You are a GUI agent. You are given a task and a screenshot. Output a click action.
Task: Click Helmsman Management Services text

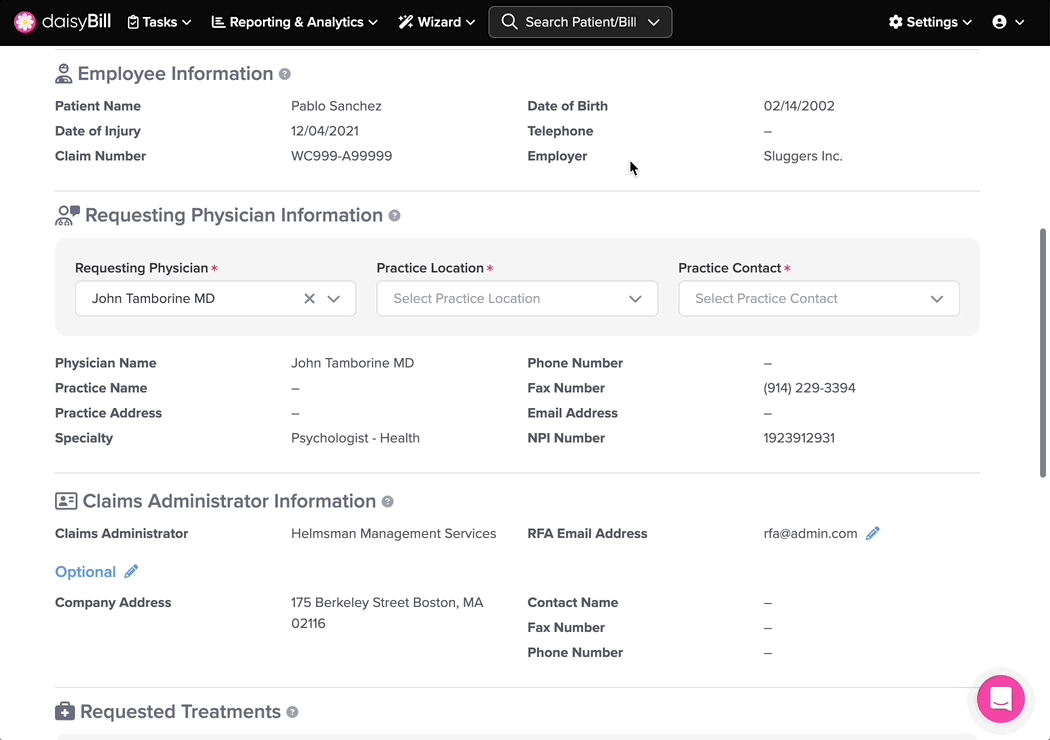pos(394,534)
